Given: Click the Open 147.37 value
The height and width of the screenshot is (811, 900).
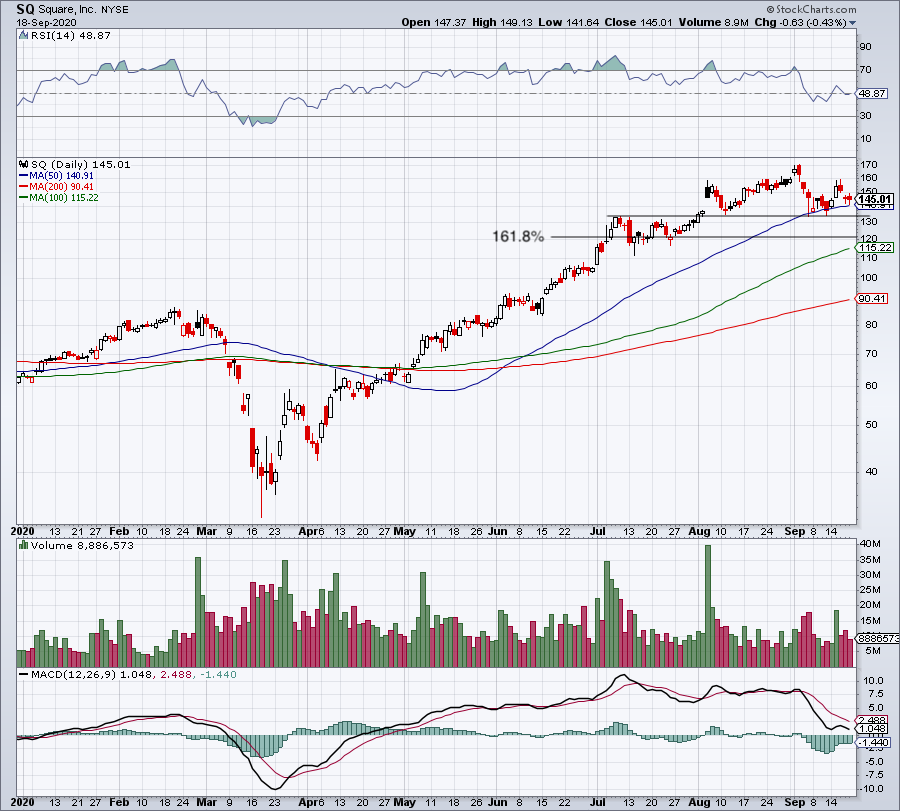Looking at the screenshot, I should pos(433,22).
